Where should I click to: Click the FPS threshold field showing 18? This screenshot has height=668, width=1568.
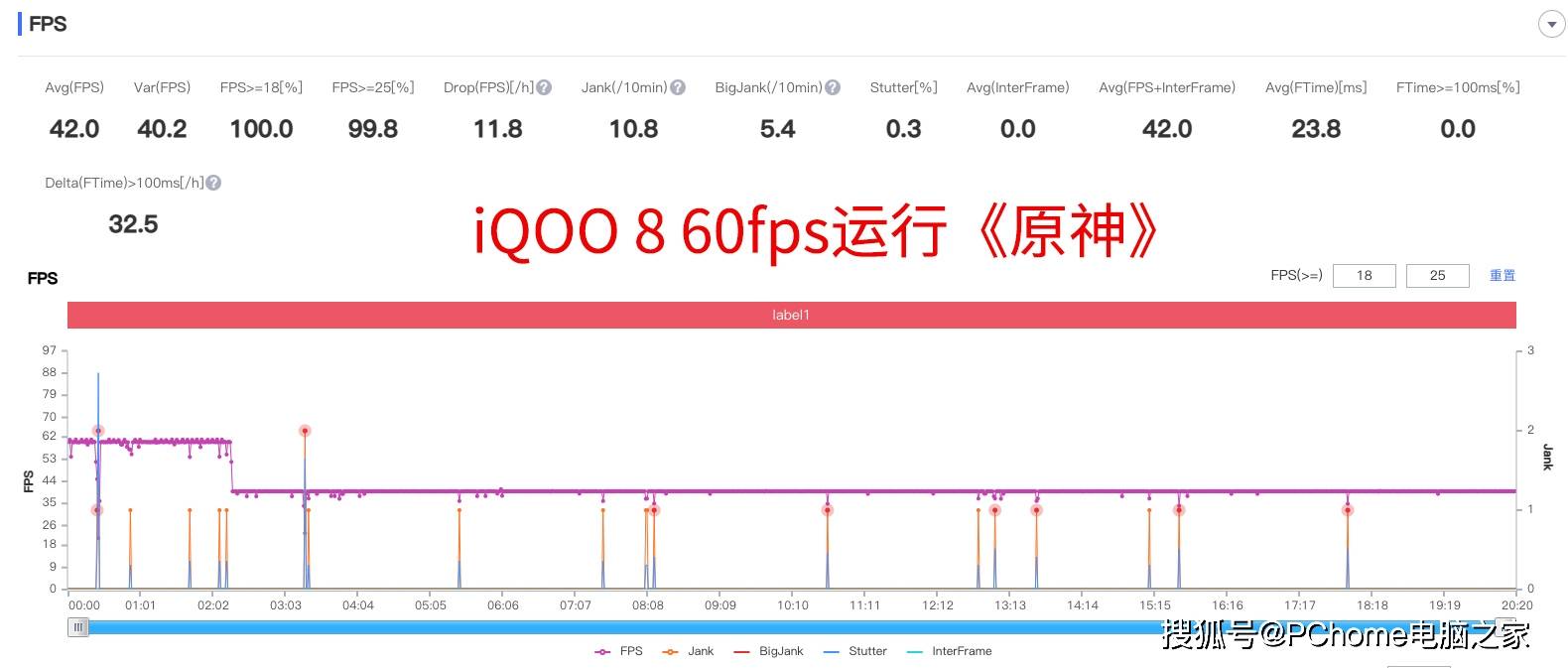tap(1364, 275)
